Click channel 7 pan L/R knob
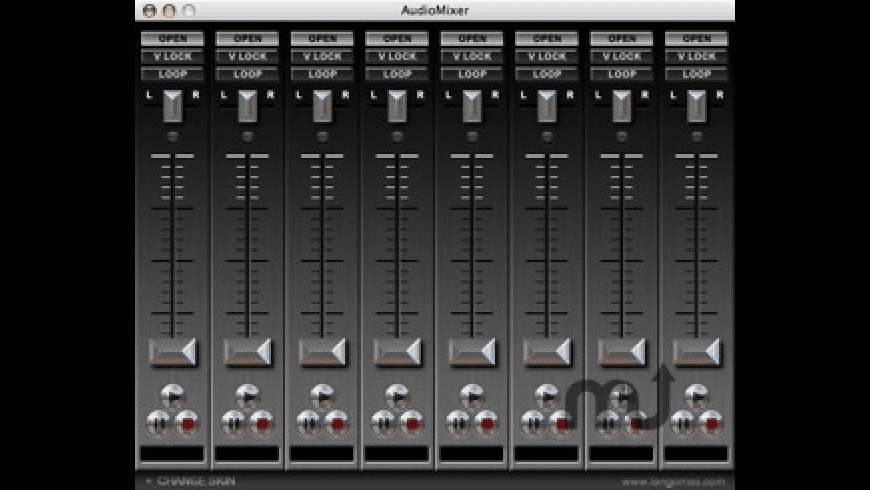Viewport: 870px width, 490px height. pyautogui.click(x=622, y=105)
